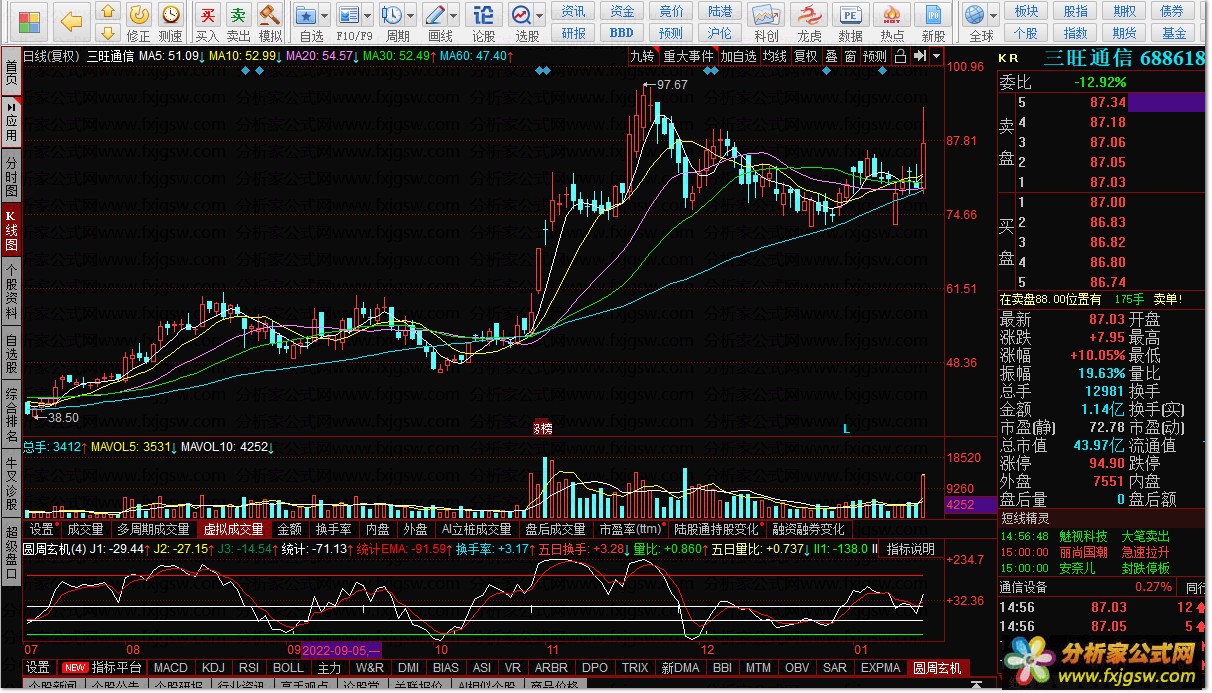Toggle 均线 moving averages display
Image resolution: width=1212 pixels, height=693 pixels.
[x=775, y=56]
